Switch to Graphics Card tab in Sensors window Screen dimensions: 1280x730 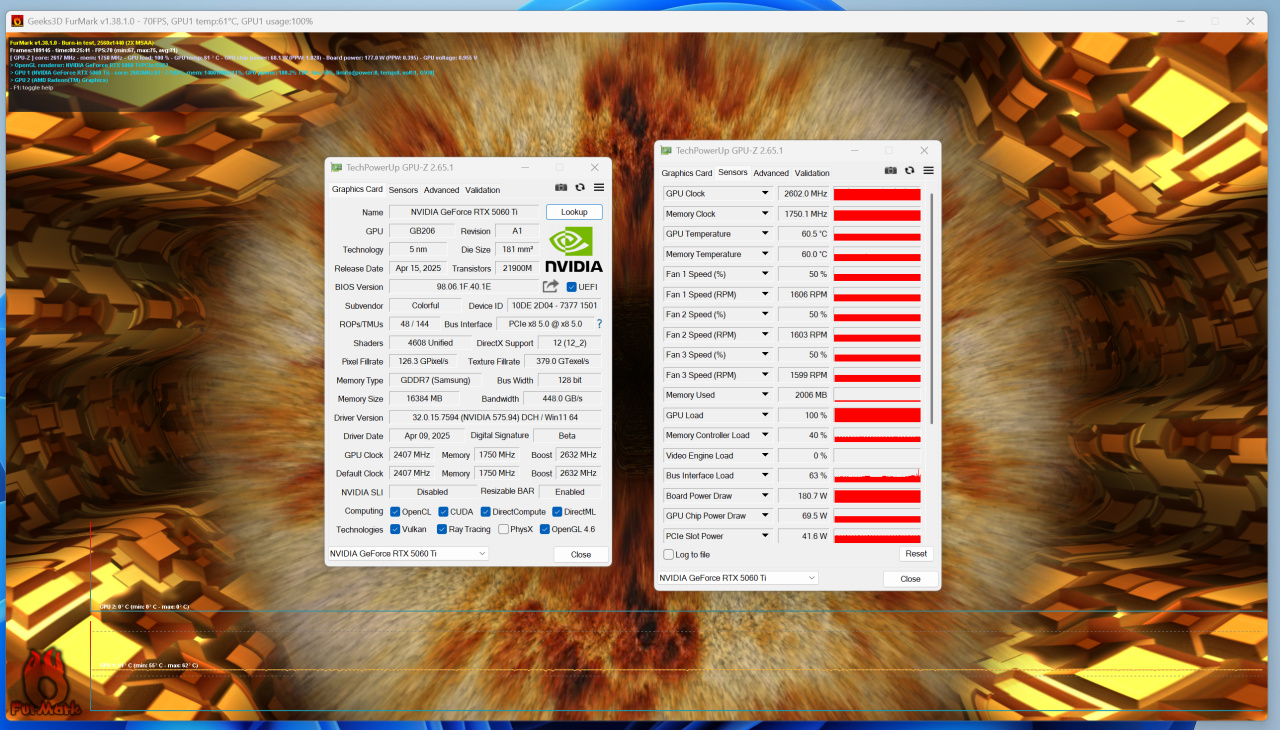click(687, 173)
